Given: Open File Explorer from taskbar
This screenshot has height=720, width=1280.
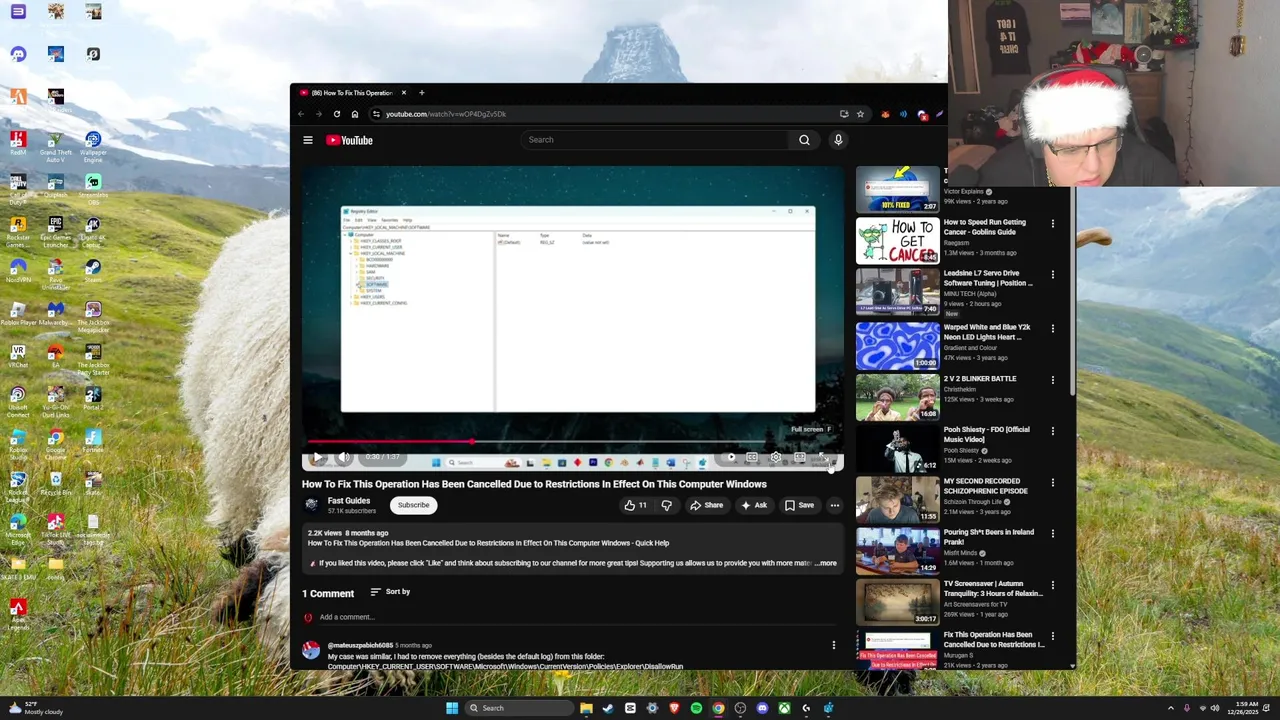Looking at the screenshot, I should pyautogui.click(x=586, y=708).
